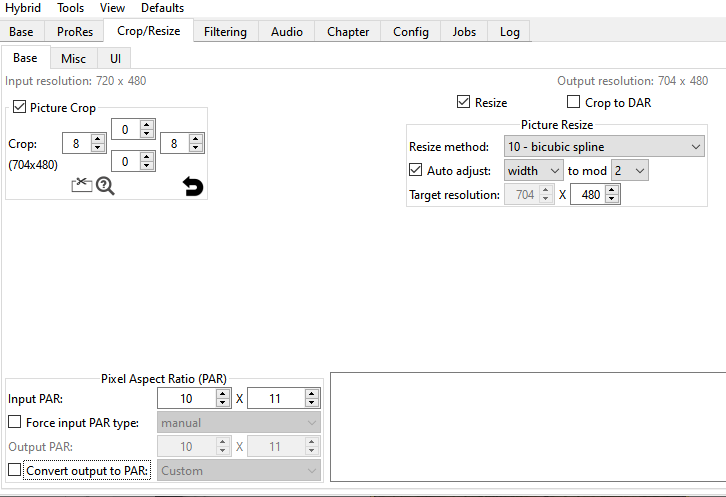Viewport: 726px width, 497px height.
Task: Open the Defaults menu
Action: coord(163,8)
